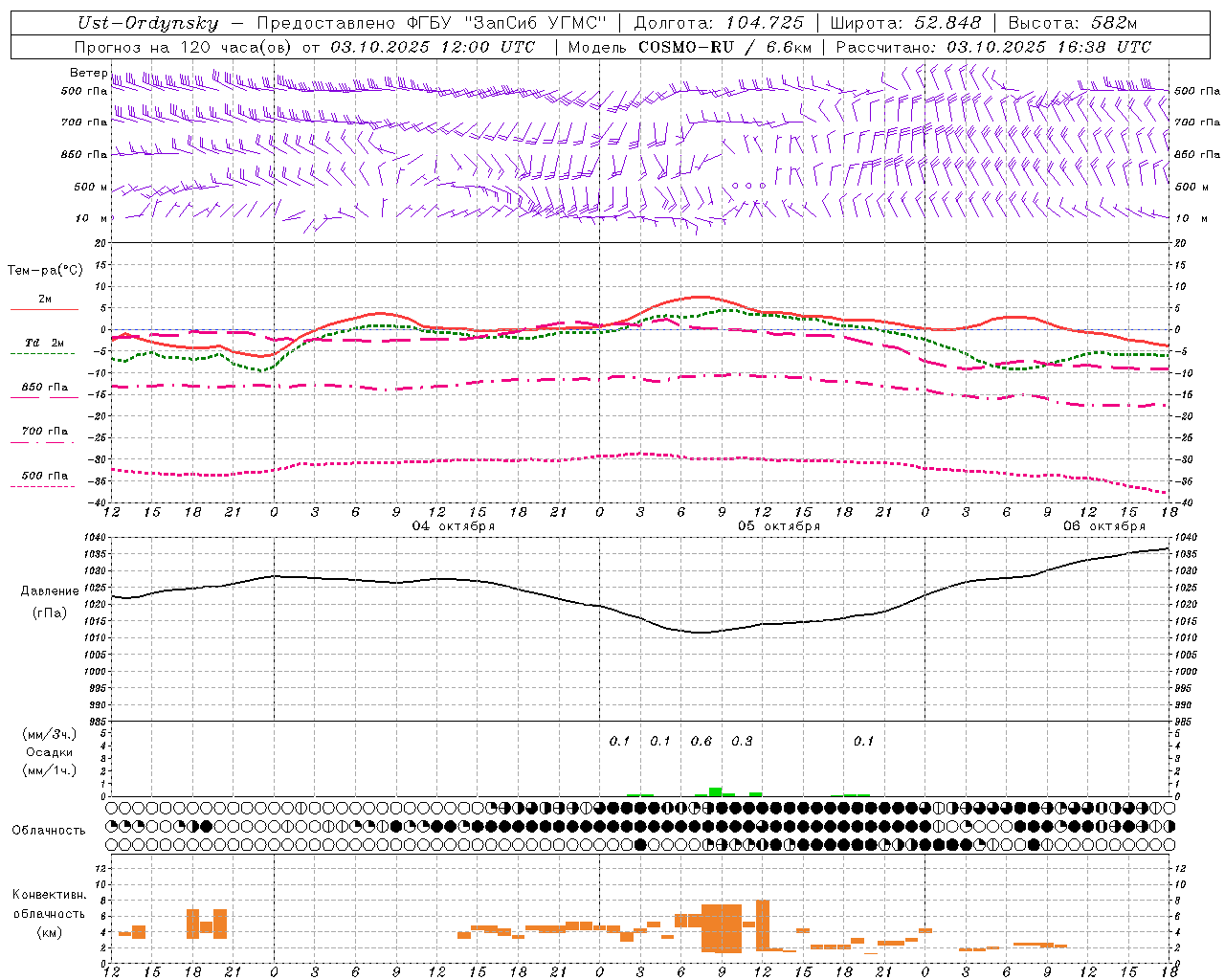Click the computed time 03.10.2025 16:38 UTC

click(1049, 46)
